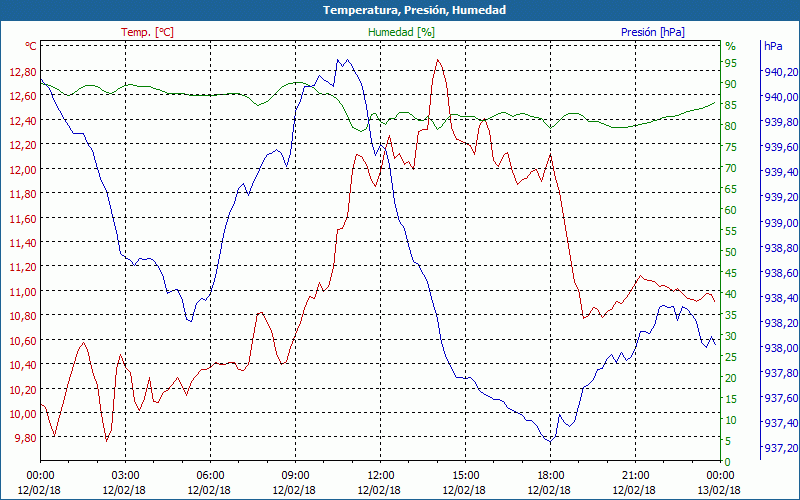The image size is (800, 500).
Task: Click the 12,00 temperature axis value
Action: pos(23,170)
